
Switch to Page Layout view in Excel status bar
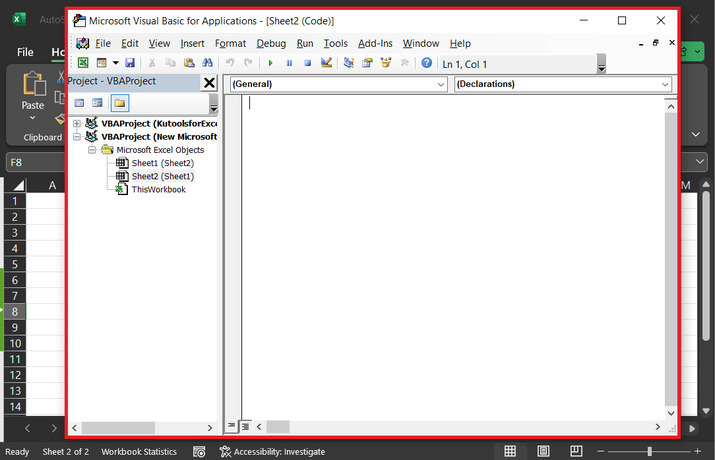coord(543,452)
